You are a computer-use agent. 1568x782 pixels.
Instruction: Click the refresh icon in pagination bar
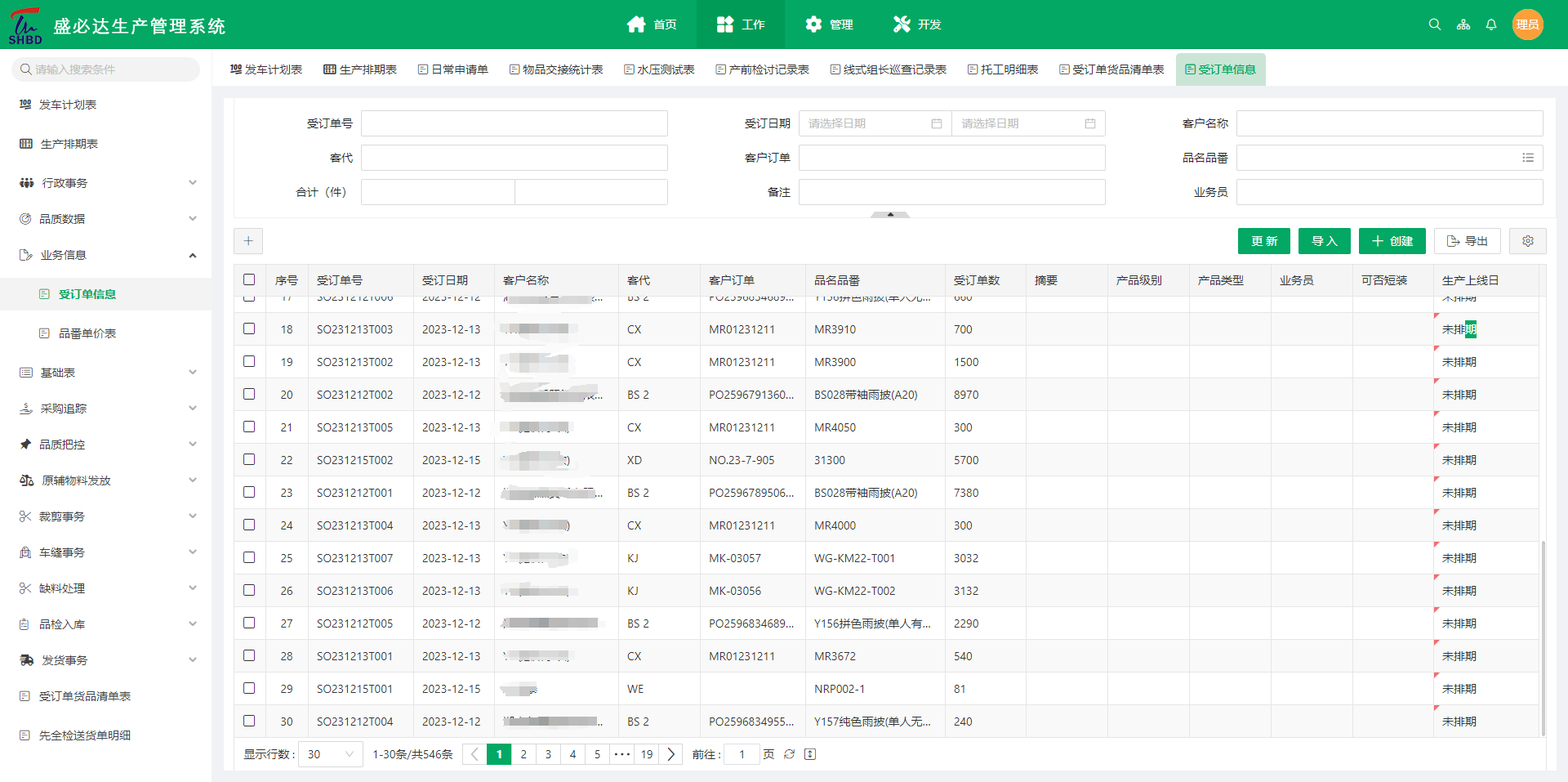[789, 754]
